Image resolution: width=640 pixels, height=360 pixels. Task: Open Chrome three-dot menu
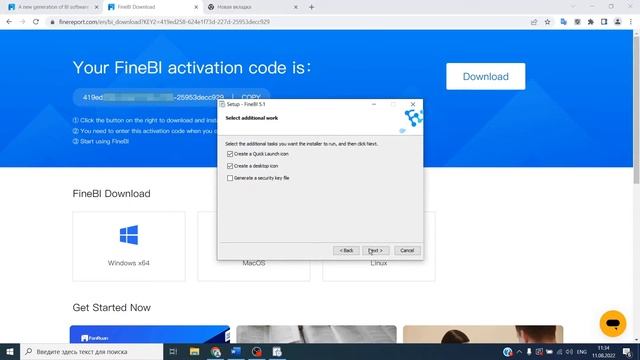[x=631, y=22]
